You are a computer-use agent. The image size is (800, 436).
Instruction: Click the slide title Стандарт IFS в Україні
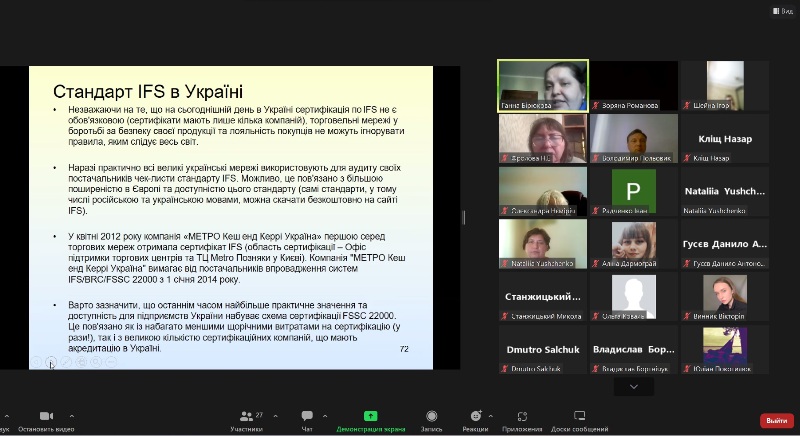[148, 92]
